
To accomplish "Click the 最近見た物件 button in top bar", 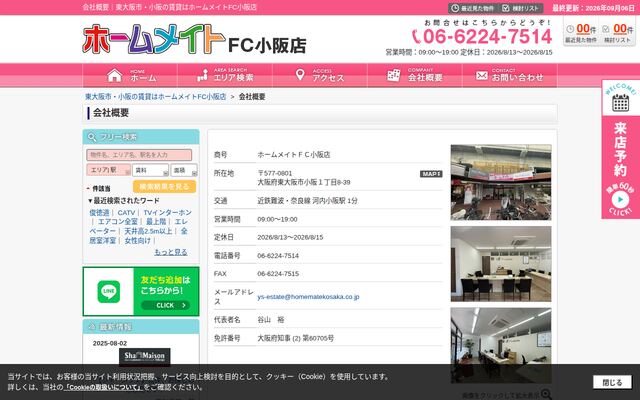I will coord(473,8).
